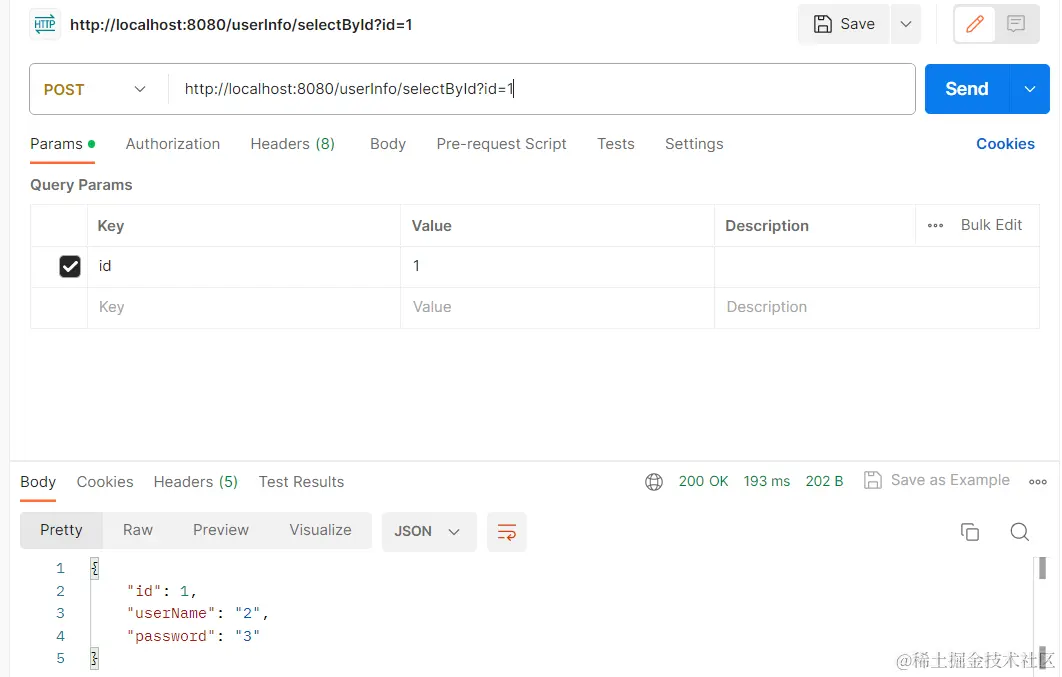Click the globe network icon
The width and height of the screenshot is (1062, 677).
tap(654, 482)
